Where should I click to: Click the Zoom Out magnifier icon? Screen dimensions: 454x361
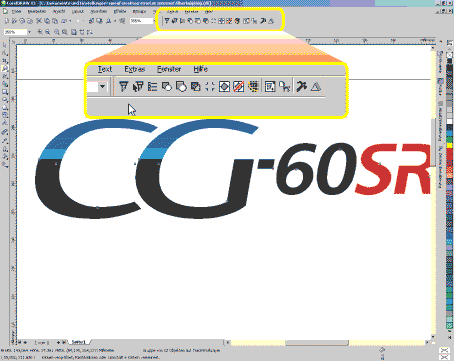pos(48,32)
